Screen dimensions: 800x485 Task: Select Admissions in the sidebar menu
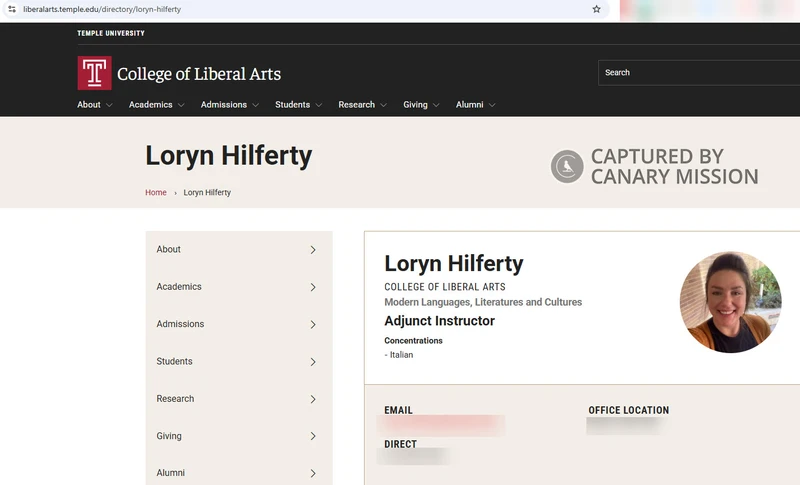[180, 324]
